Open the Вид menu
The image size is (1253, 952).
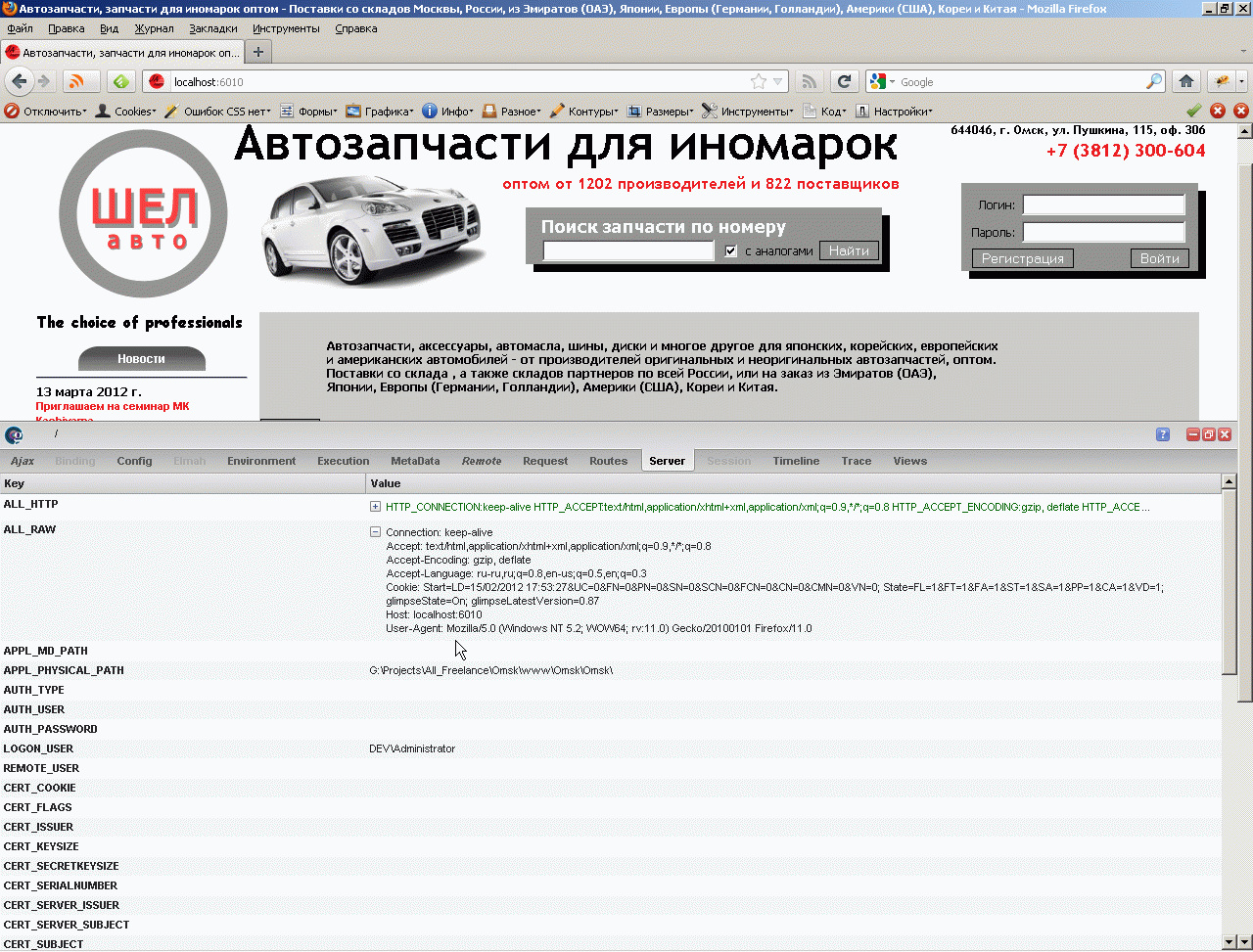pyautogui.click(x=110, y=28)
